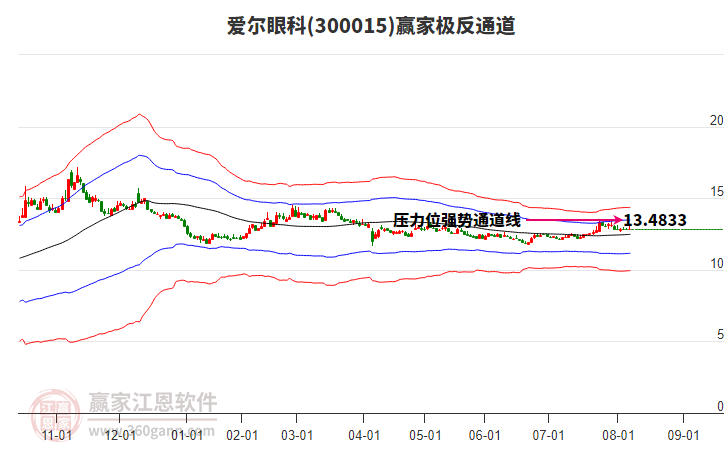Screen dimensions: 726x450
Task: Click the 压力位强势通道线 annotation label
Action: [x=457, y=220]
